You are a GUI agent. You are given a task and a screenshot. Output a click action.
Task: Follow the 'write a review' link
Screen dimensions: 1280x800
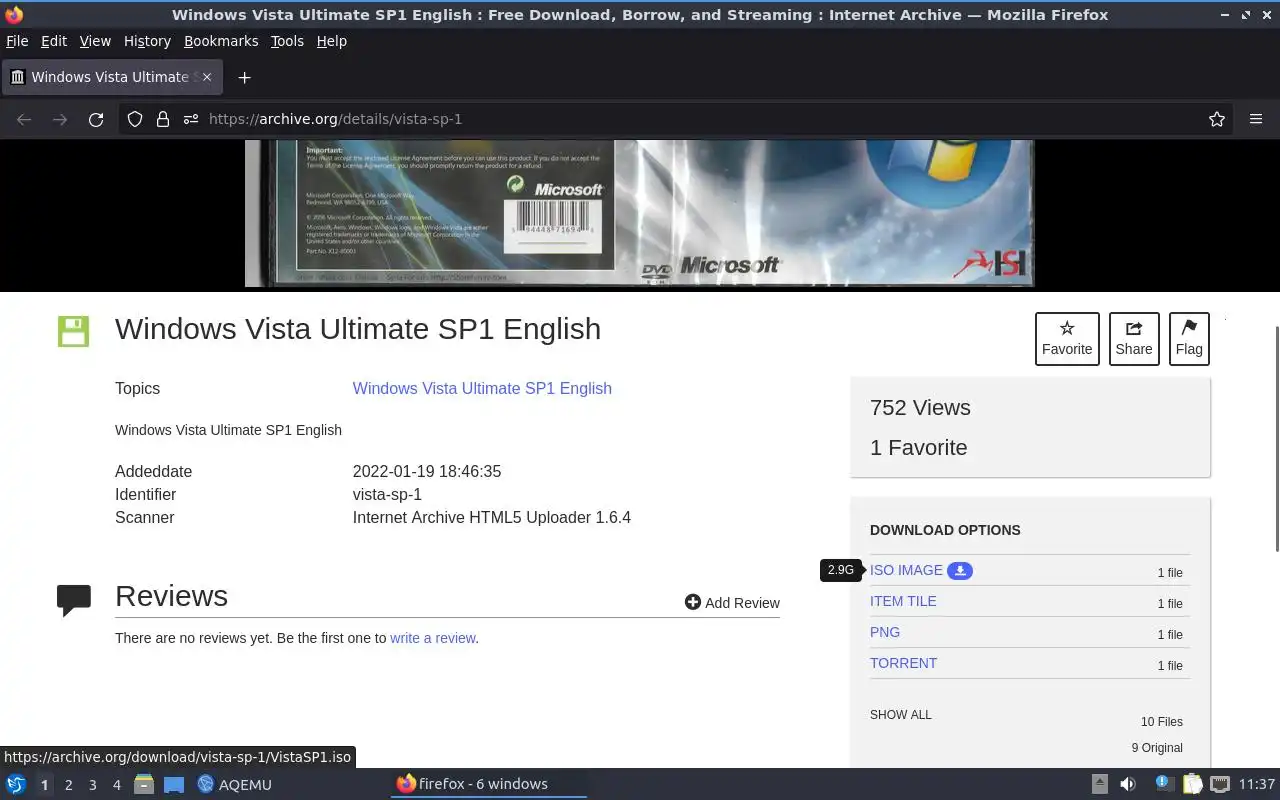(432, 638)
